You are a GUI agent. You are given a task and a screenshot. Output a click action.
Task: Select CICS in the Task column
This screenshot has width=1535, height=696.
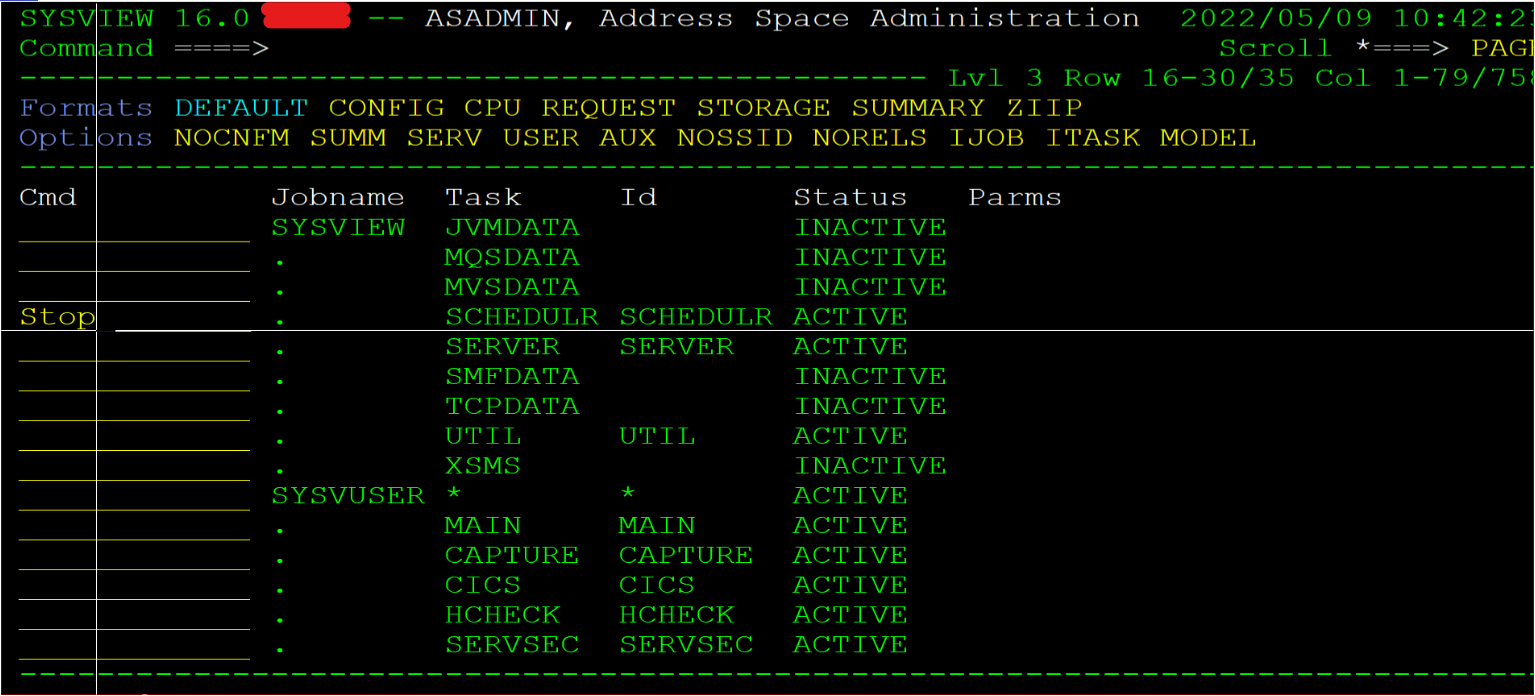pos(483,585)
